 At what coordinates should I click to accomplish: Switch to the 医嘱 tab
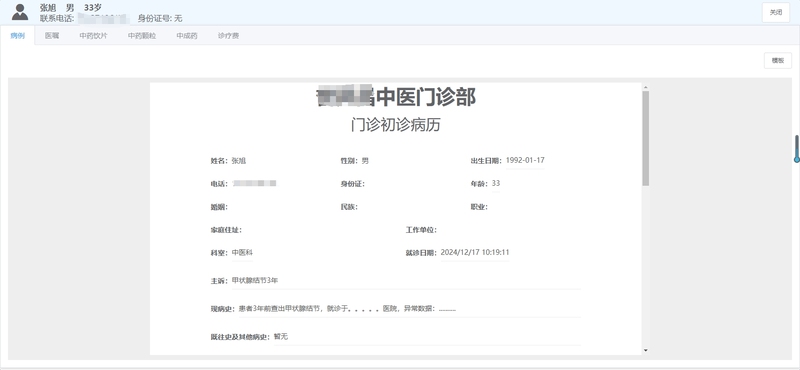(52, 36)
